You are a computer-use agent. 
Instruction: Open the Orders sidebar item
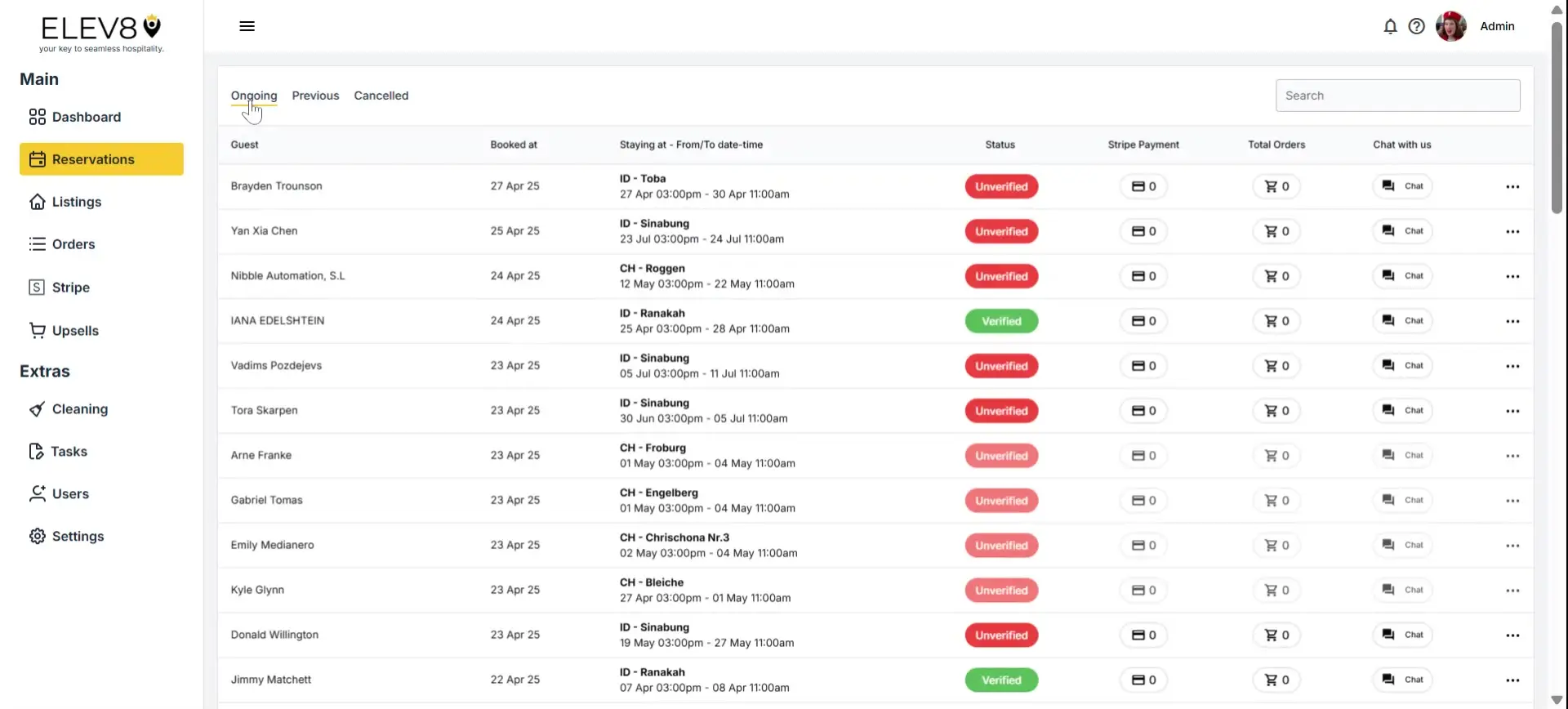tap(101, 244)
